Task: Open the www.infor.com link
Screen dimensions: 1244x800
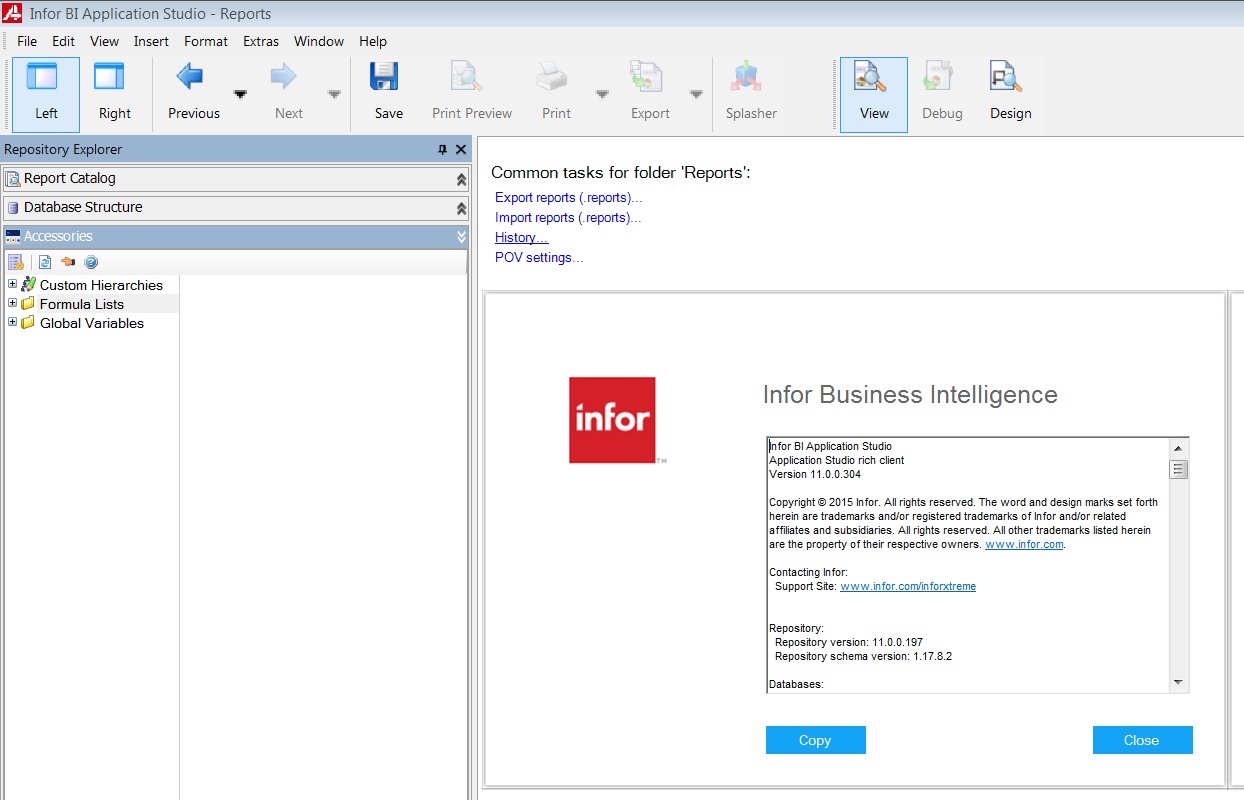Action: [x=1024, y=545]
